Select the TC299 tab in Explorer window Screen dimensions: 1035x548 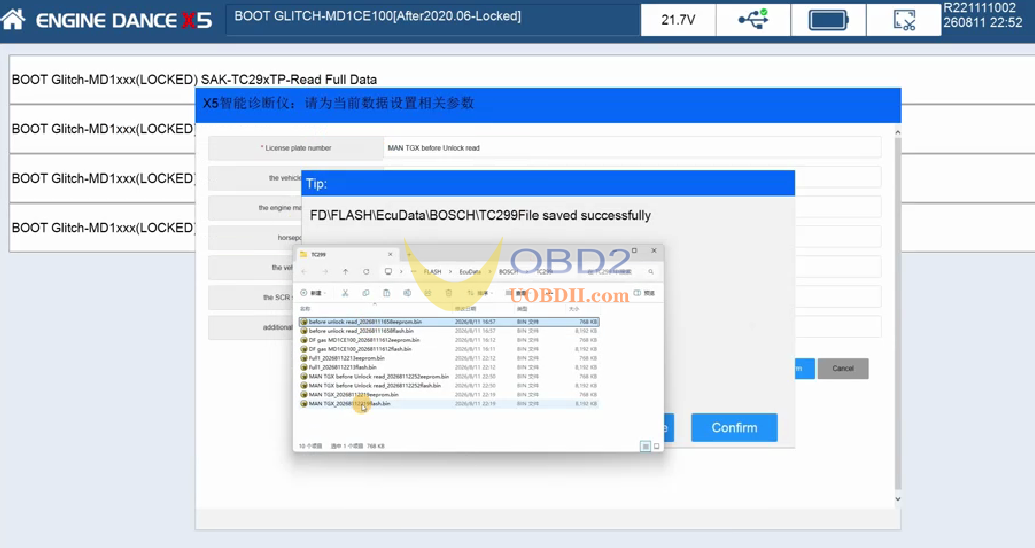click(346, 254)
